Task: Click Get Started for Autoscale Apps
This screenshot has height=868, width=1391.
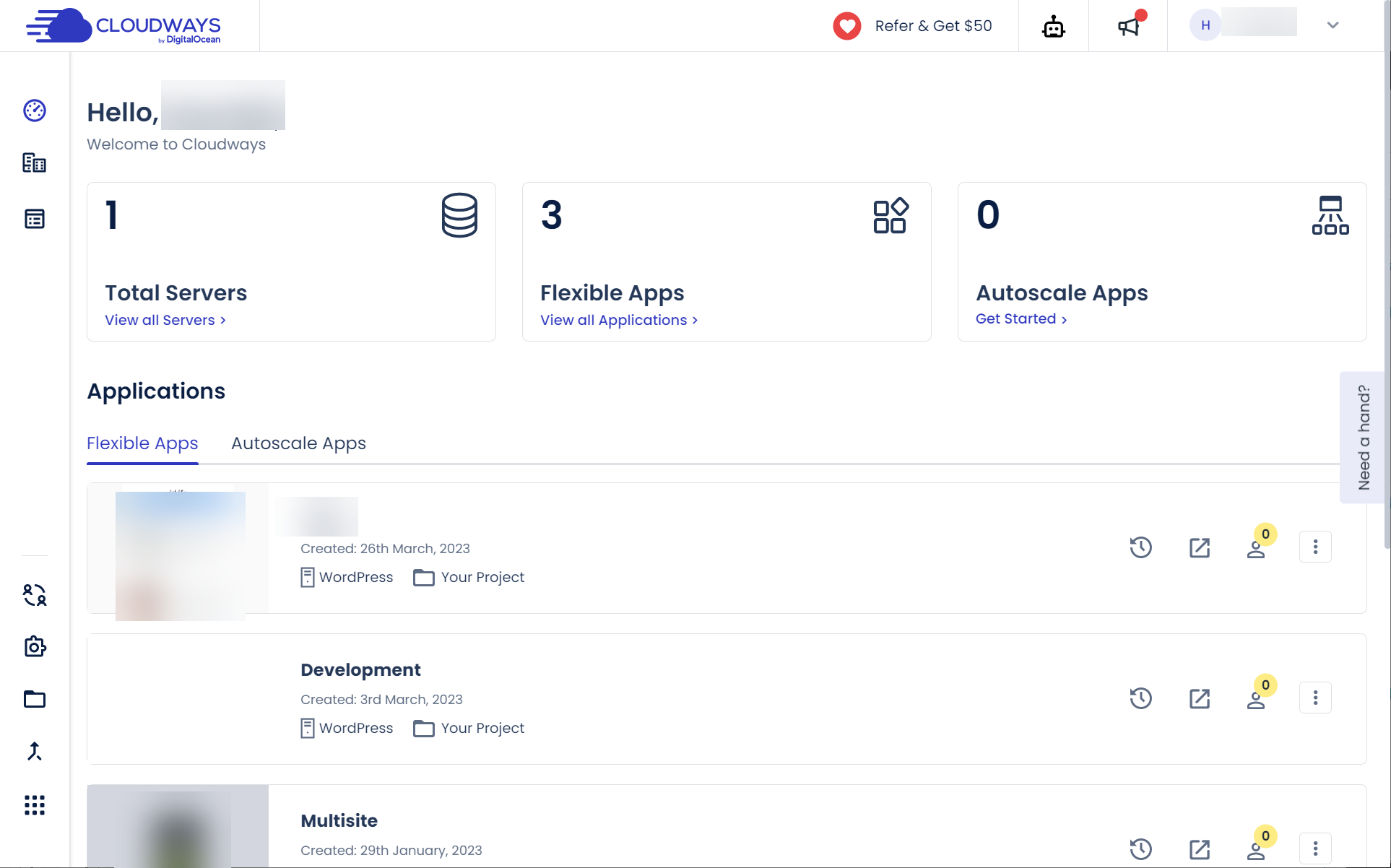Action: point(1018,318)
